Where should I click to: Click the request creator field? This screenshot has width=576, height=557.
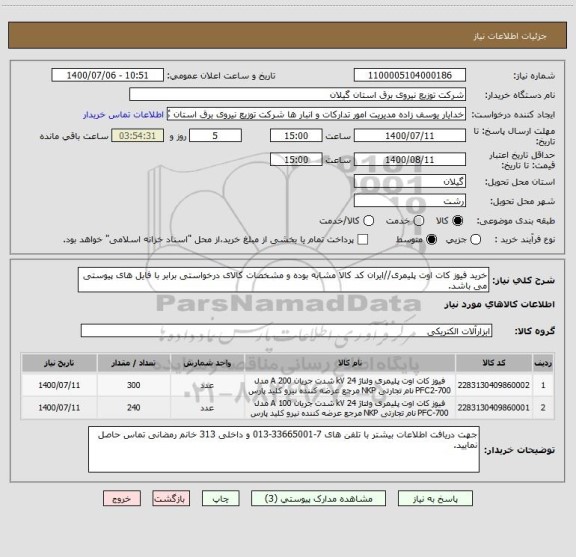(x=316, y=114)
